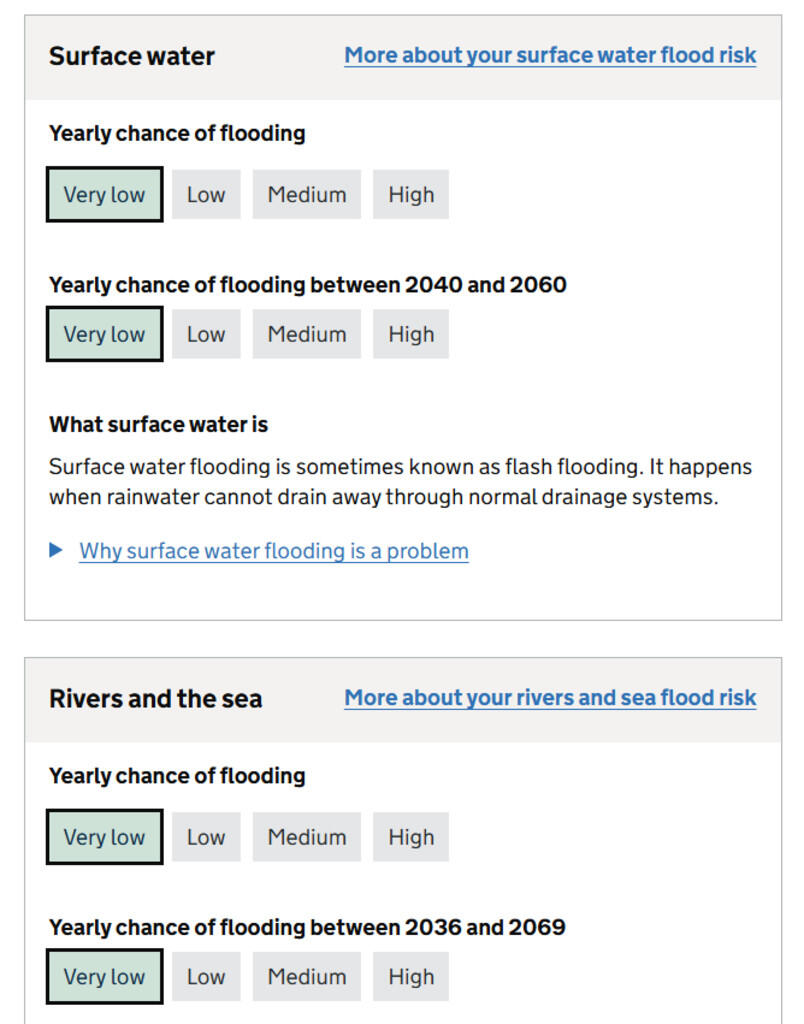This screenshot has height=1024, width=804.
Task: Choose High for flooding between 2036 and 2069
Action: pyautogui.click(x=410, y=976)
